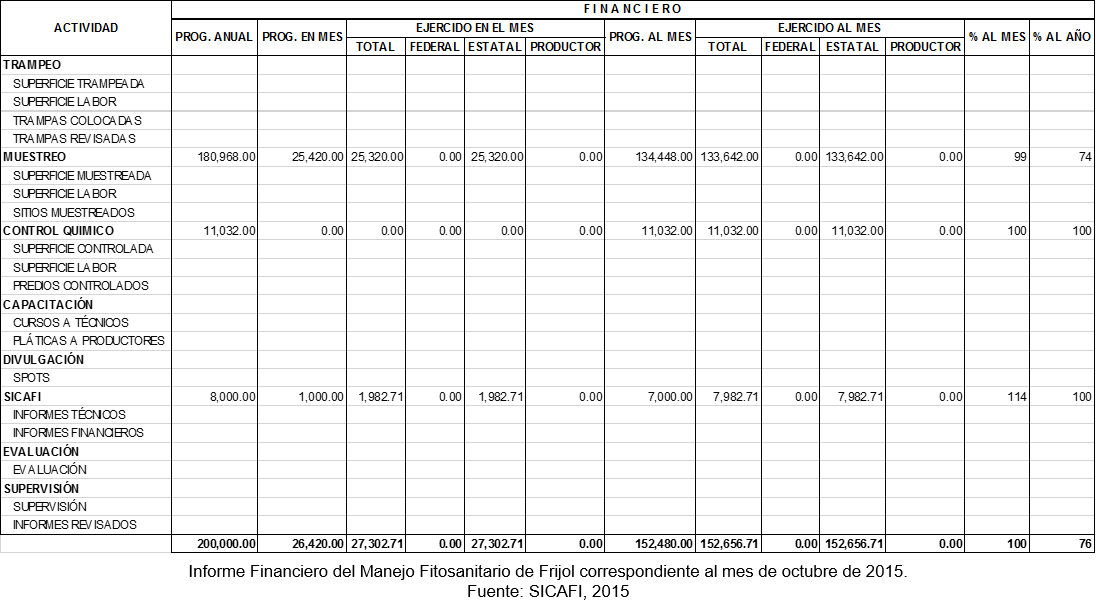The width and height of the screenshot is (1096, 612).
Task: Click the TRAMPEO row label
Action: (32, 65)
